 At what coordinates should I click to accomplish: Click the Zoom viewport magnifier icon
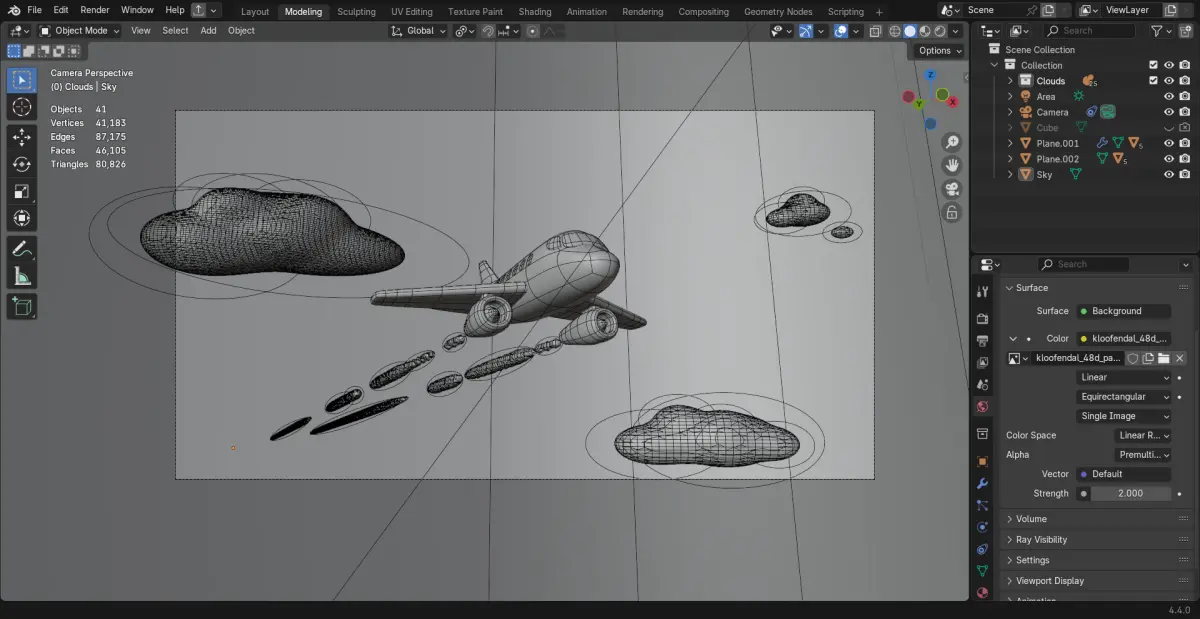[952, 143]
